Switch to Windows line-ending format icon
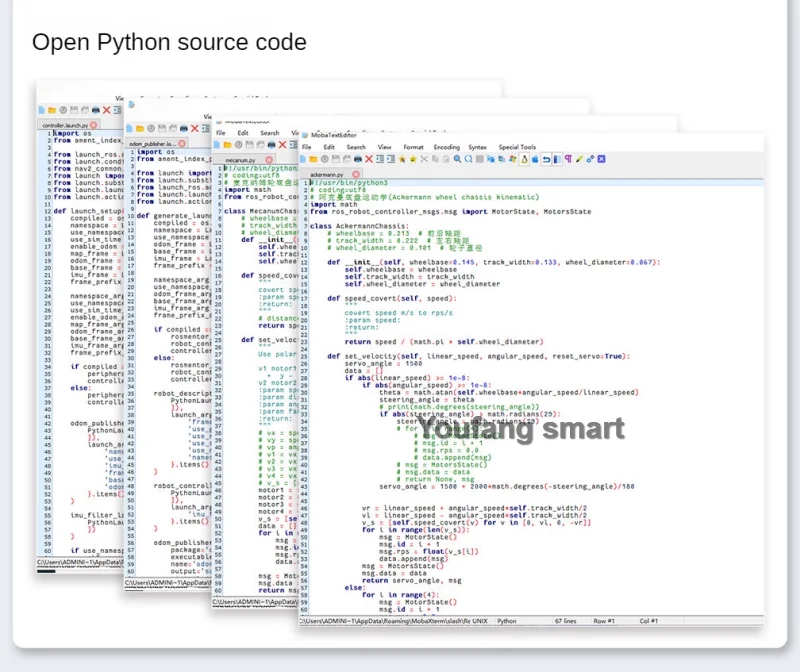 [x=513, y=159]
